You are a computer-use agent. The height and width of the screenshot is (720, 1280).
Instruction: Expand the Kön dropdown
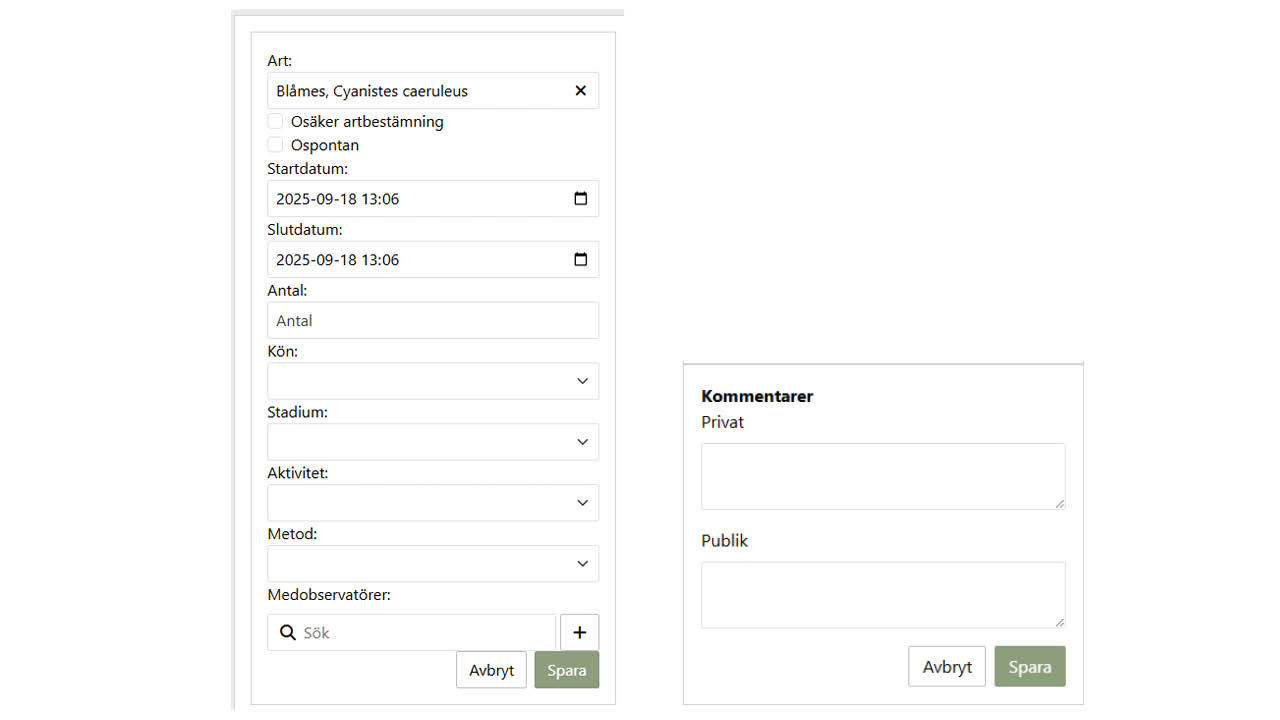click(433, 381)
